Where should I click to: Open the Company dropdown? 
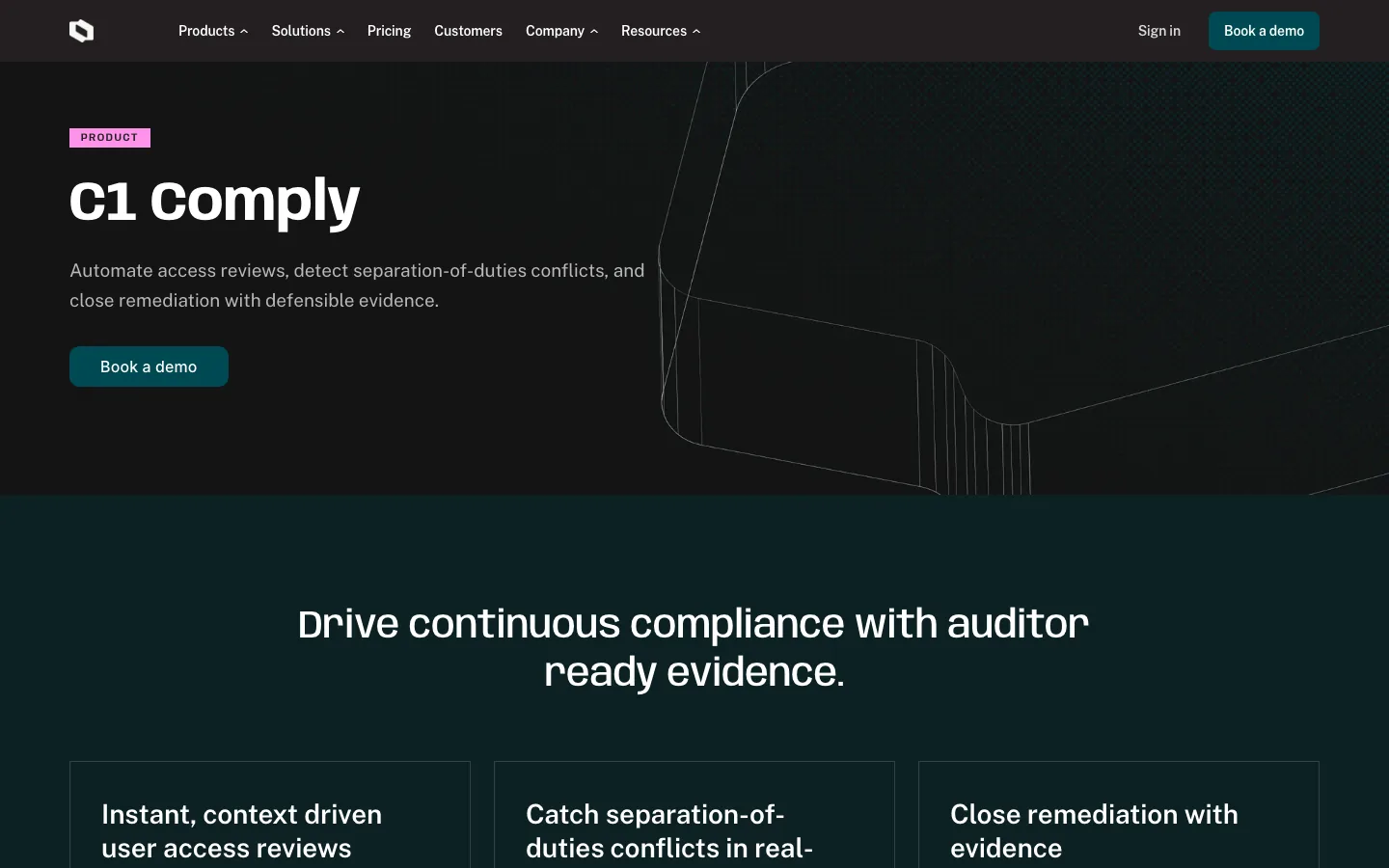(561, 31)
